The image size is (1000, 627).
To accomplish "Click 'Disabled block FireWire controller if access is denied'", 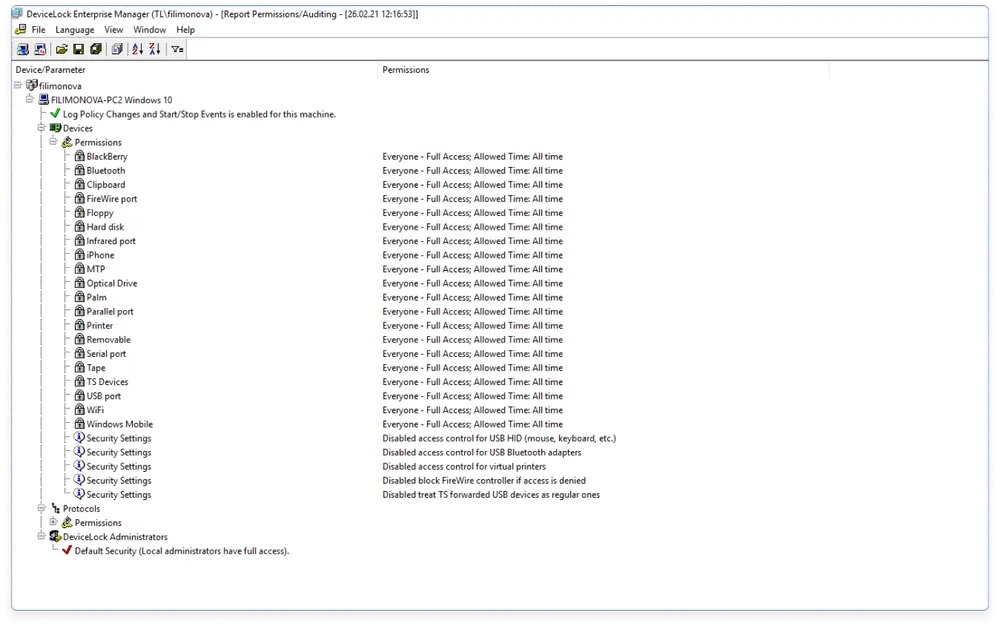I will point(483,480).
